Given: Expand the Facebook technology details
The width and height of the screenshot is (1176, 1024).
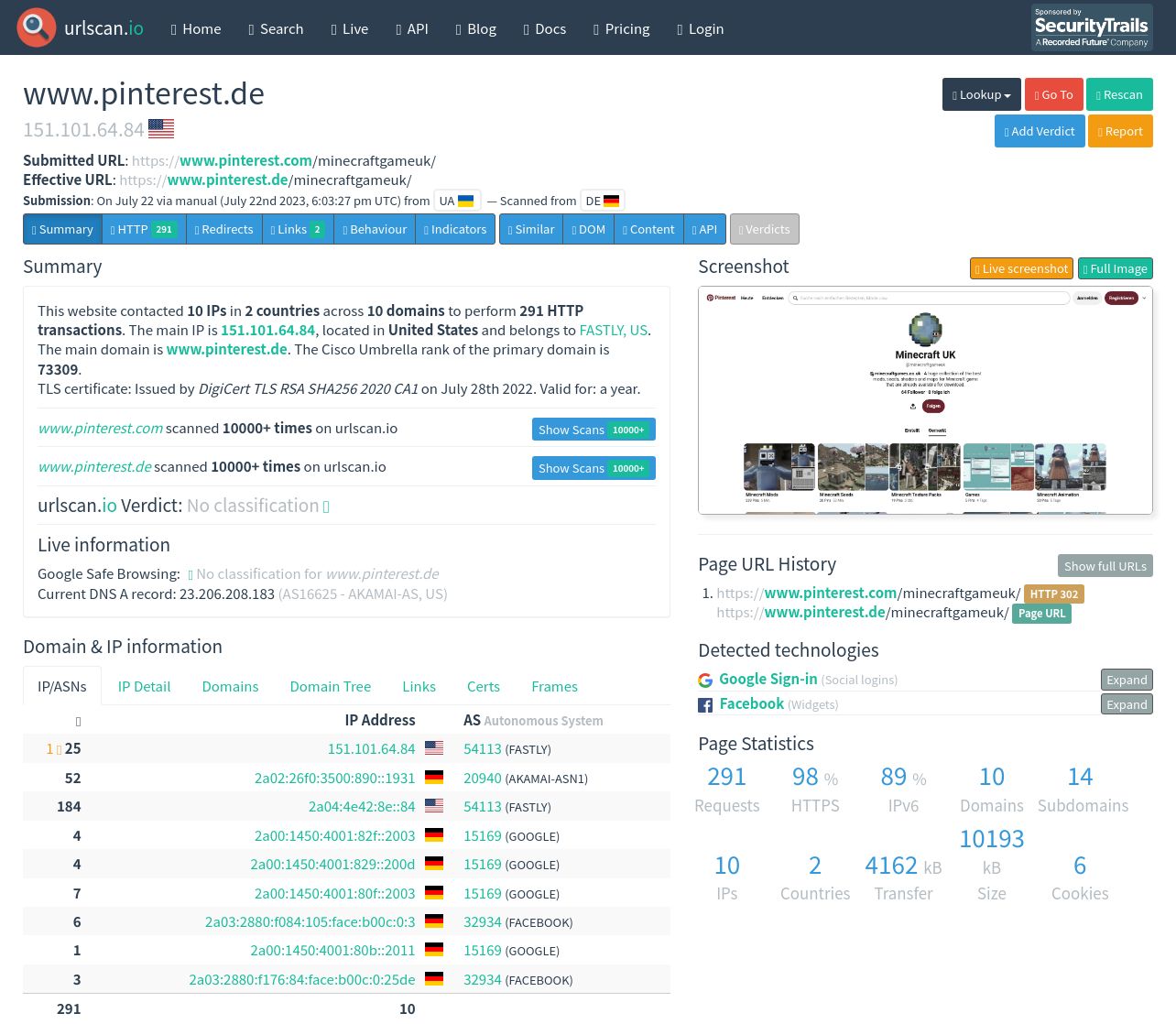Looking at the screenshot, I should 1127,704.
